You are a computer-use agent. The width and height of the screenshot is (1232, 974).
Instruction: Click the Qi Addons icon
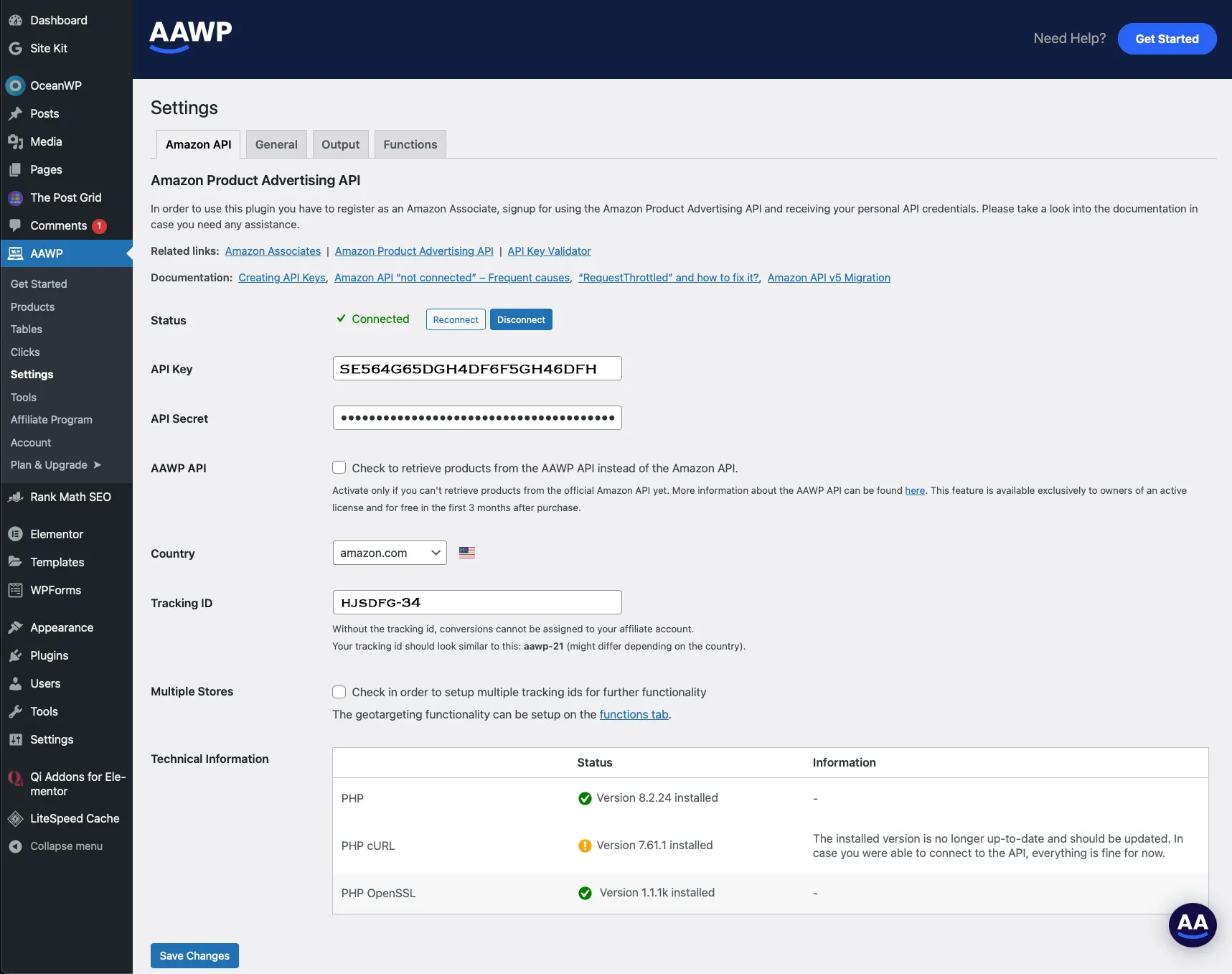point(15,777)
